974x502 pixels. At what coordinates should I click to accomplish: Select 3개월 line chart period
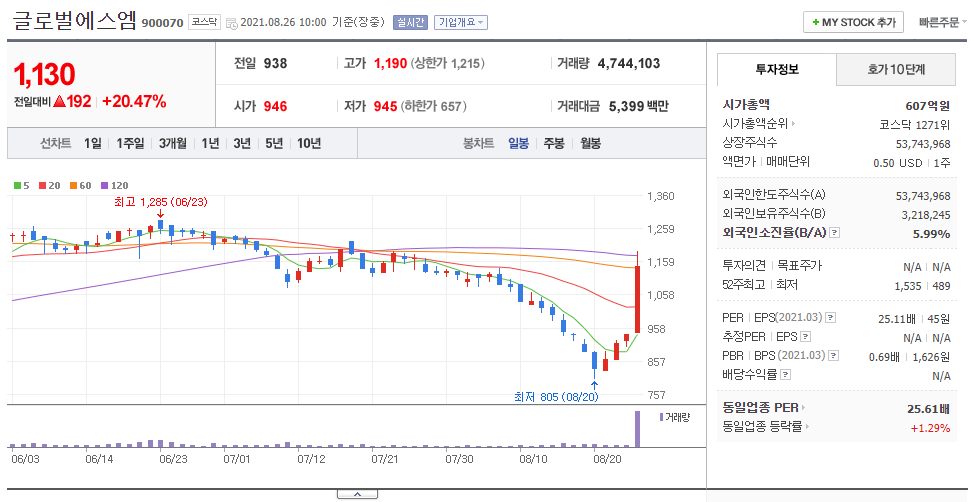tap(173, 144)
